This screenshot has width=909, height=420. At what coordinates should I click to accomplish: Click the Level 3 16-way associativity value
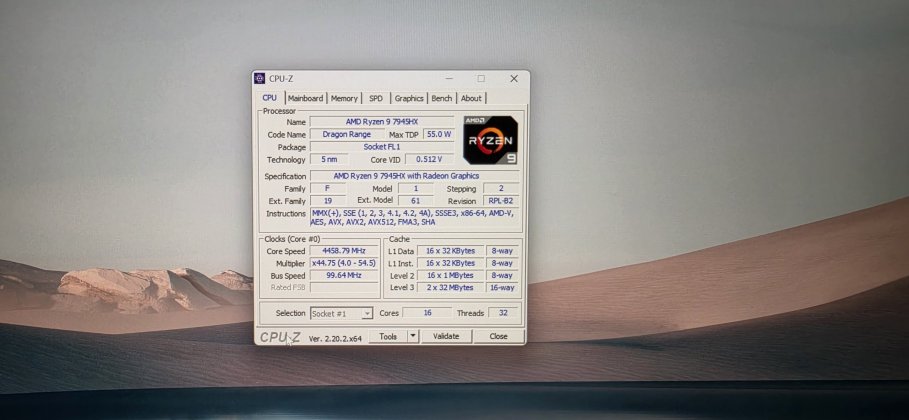point(502,287)
